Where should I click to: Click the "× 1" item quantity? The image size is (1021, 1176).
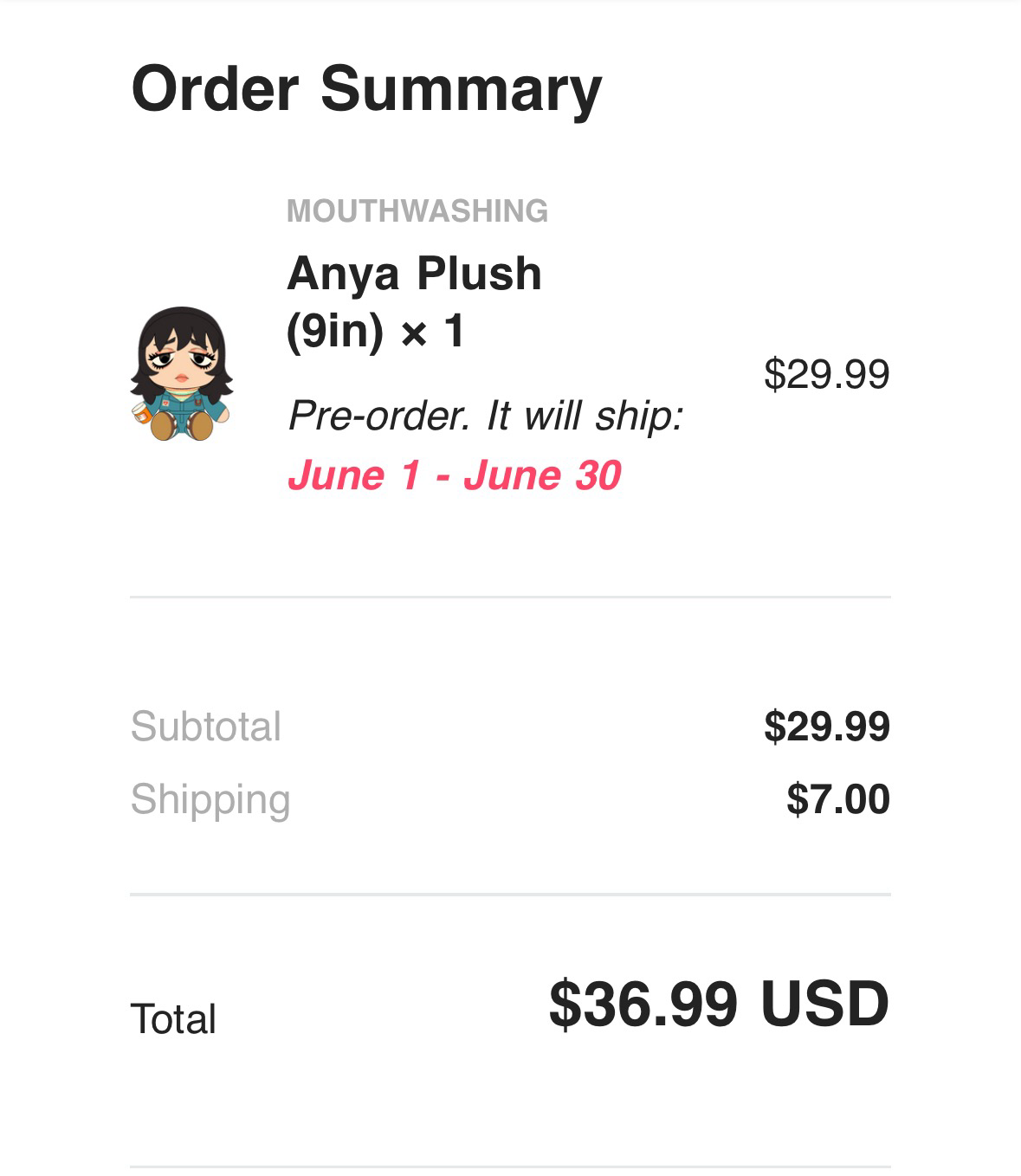click(x=432, y=331)
